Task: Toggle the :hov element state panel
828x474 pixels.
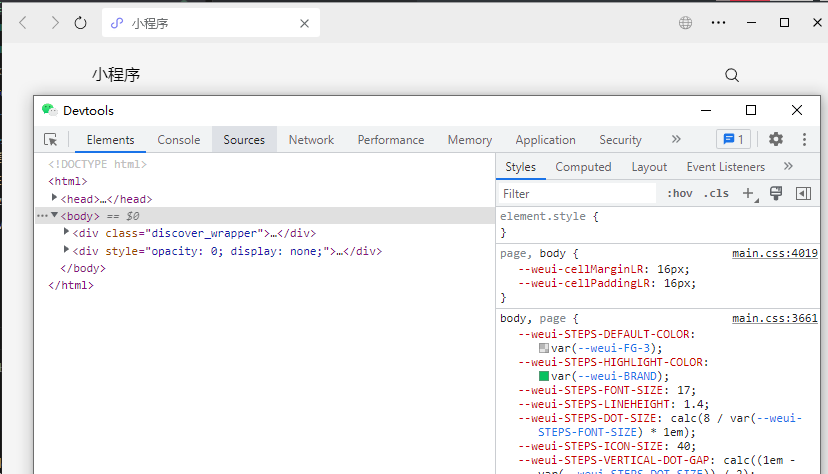Action: click(x=680, y=193)
